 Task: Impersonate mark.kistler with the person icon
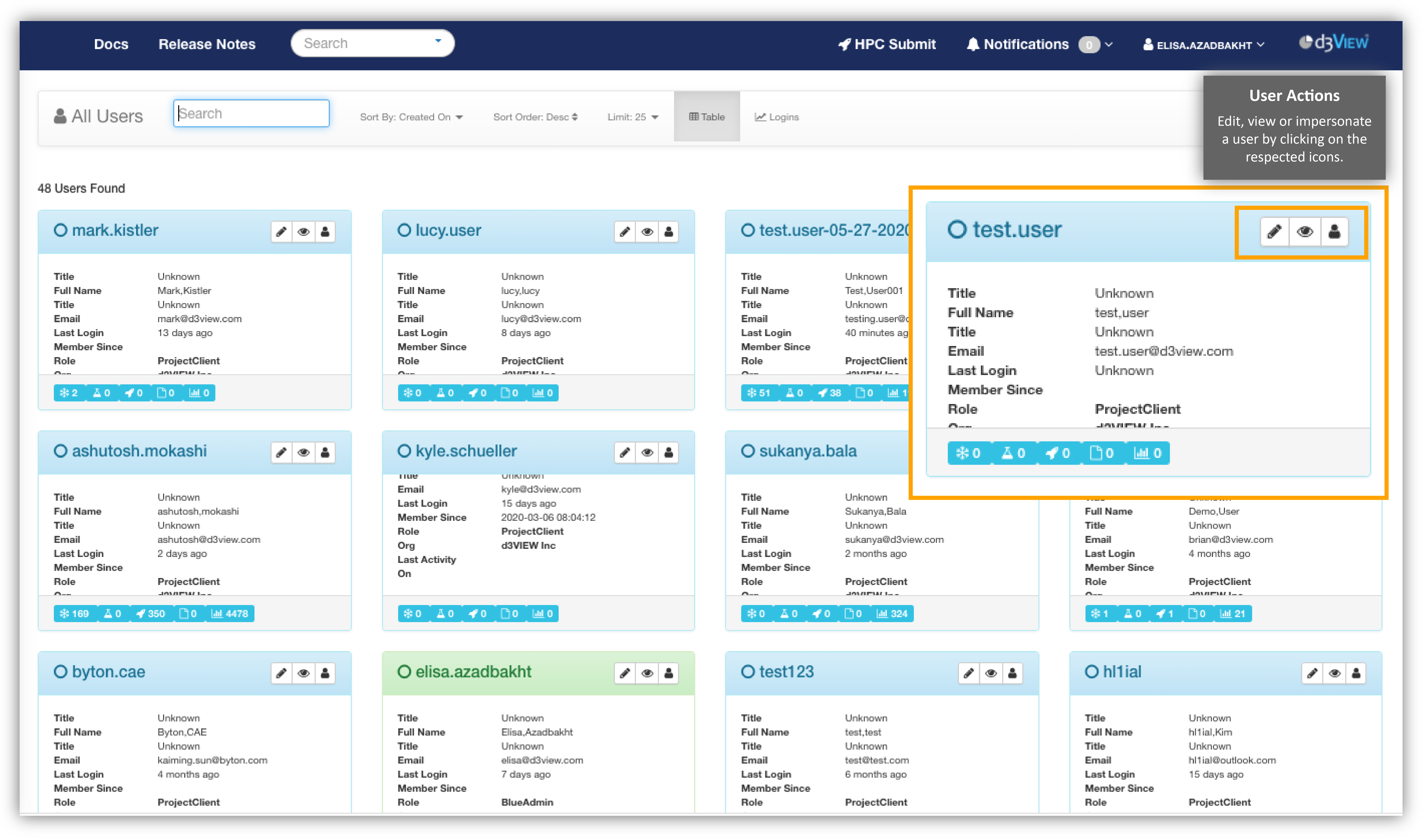tap(325, 232)
